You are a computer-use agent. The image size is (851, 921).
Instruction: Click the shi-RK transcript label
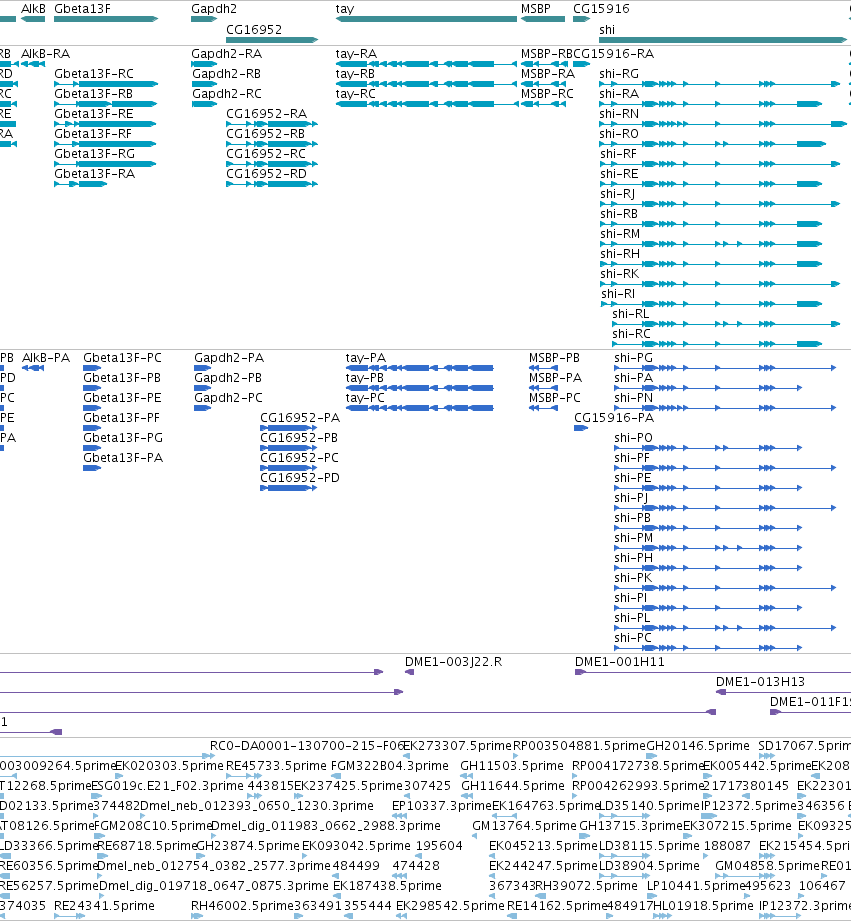[620, 273]
